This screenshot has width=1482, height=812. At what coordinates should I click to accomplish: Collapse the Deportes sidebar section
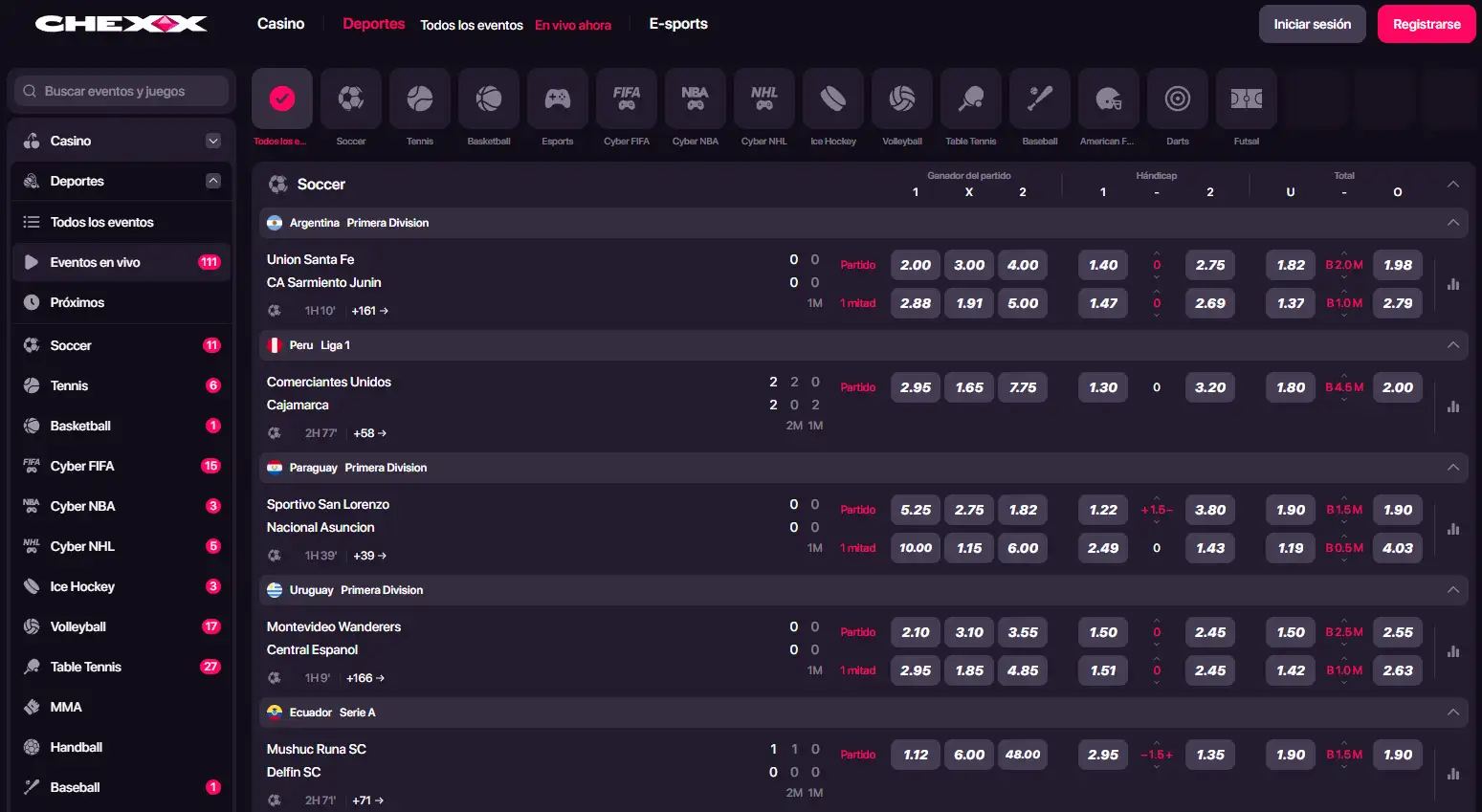[213, 181]
